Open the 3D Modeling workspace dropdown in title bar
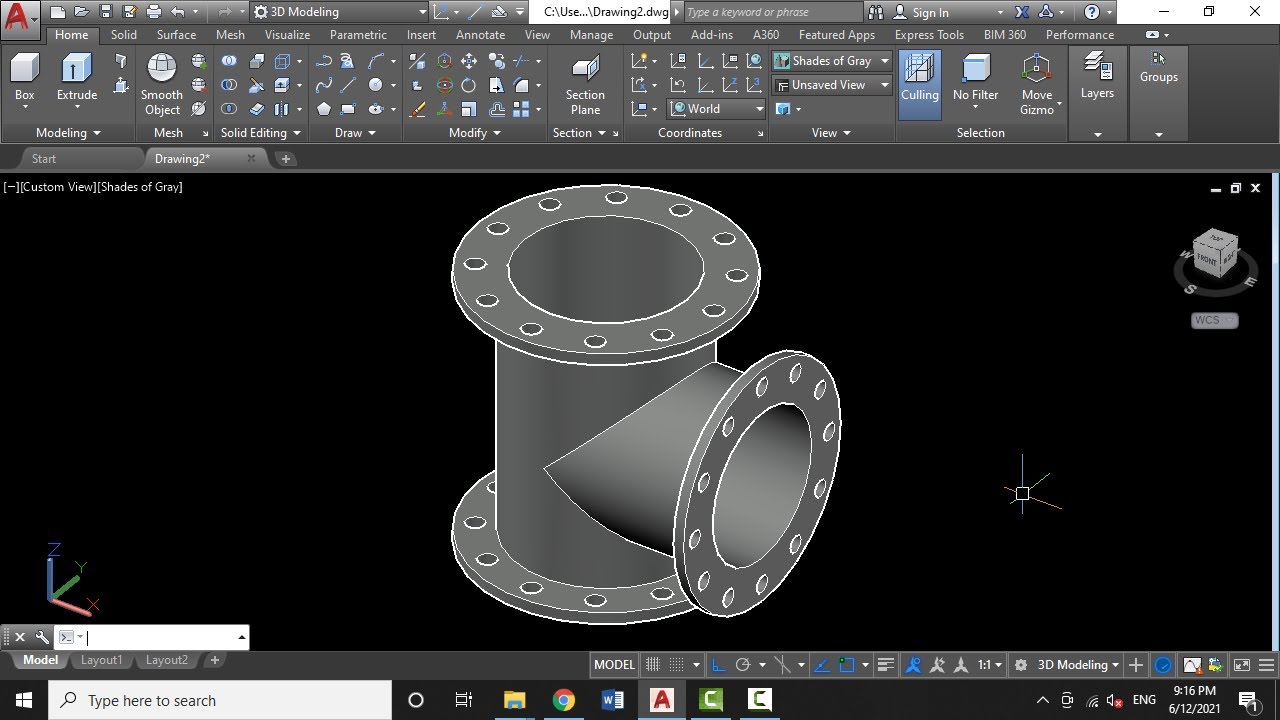Image resolution: width=1280 pixels, height=720 pixels. [x=340, y=12]
